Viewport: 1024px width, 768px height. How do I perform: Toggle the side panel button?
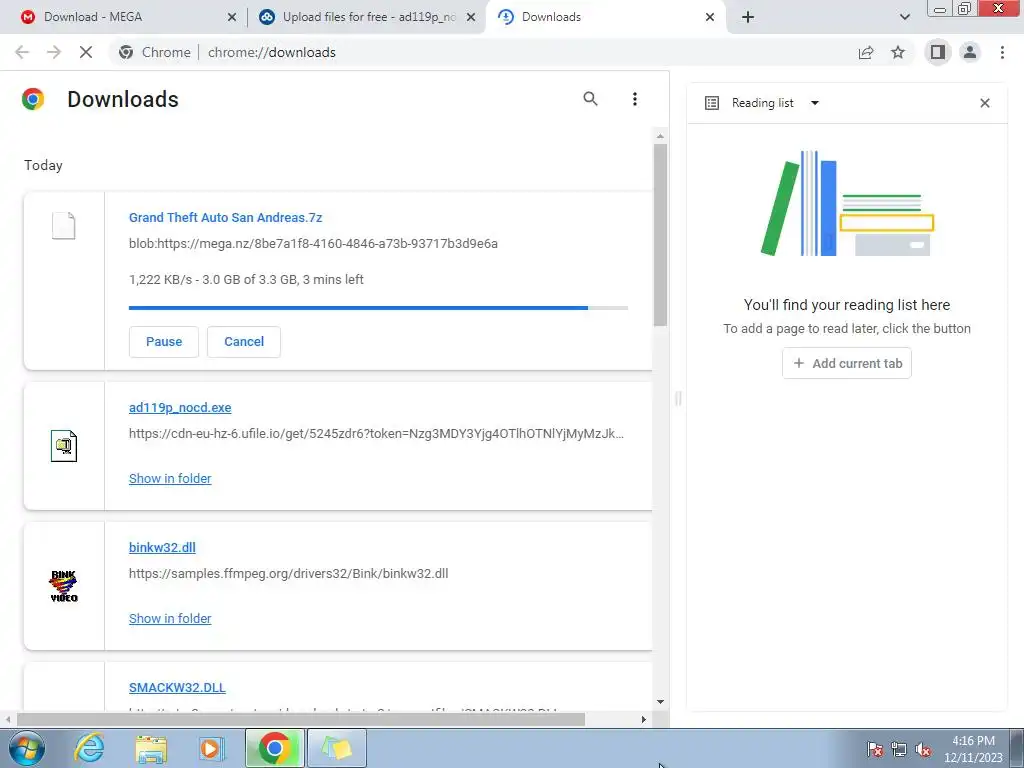click(938, 52)
